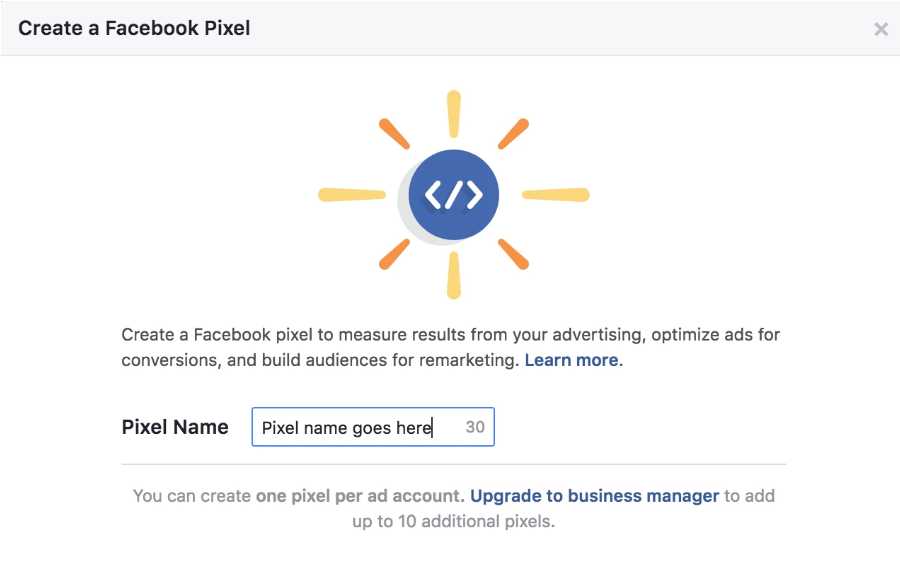900x563 pixels.
Task: Click the Create a Facebook Pixel title
Action: pyautogui.click(x=134, y=28)
